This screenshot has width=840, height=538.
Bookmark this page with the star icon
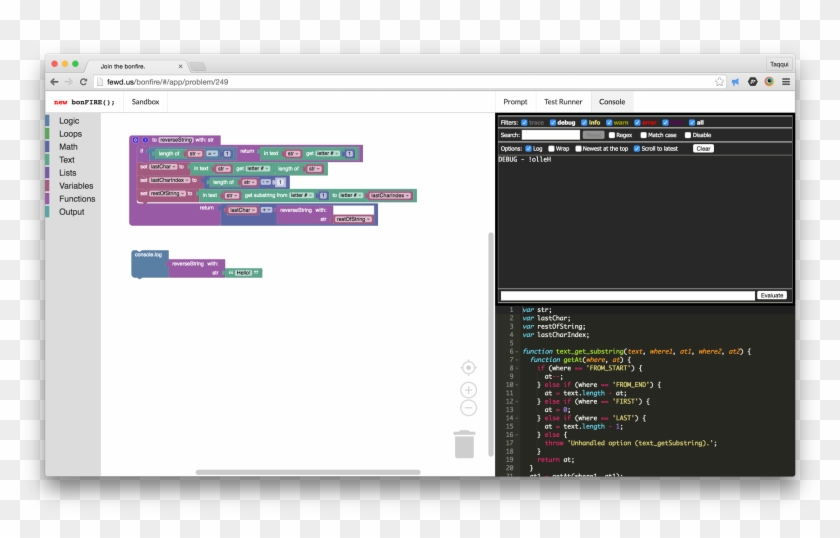(719, 82)
